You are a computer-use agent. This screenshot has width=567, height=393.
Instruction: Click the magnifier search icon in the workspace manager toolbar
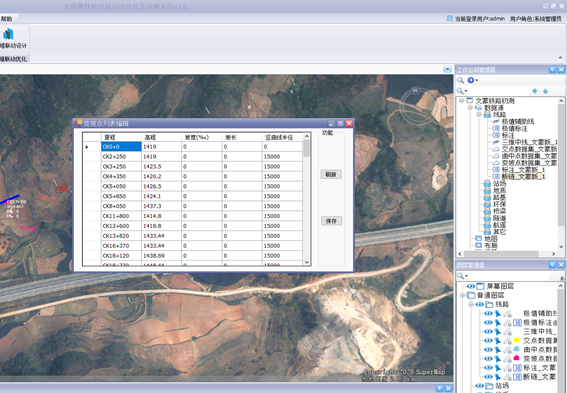click(x=460, y=80)
